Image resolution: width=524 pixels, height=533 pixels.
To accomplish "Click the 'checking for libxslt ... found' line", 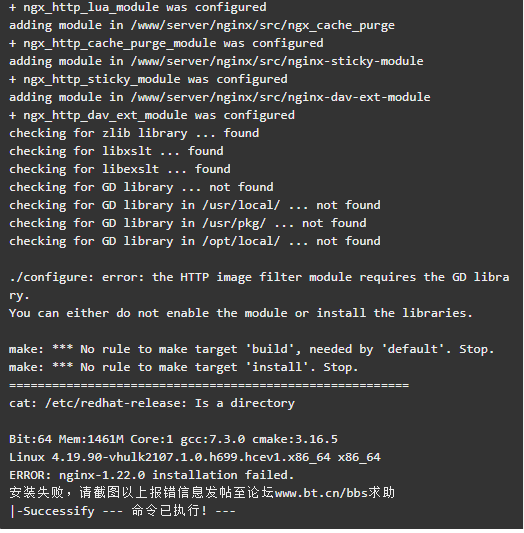I will pos(116,151).
